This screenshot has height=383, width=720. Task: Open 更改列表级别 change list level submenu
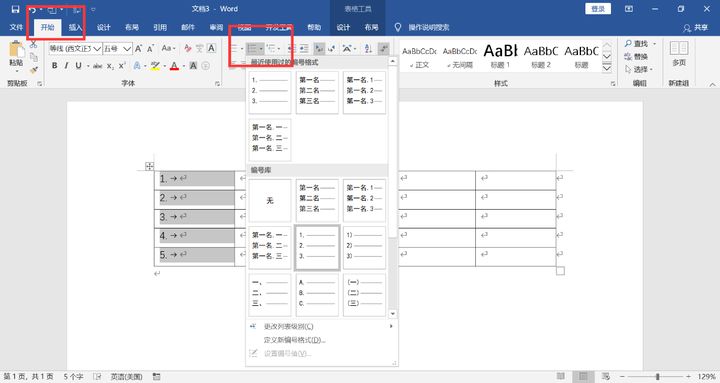point(321,327)
